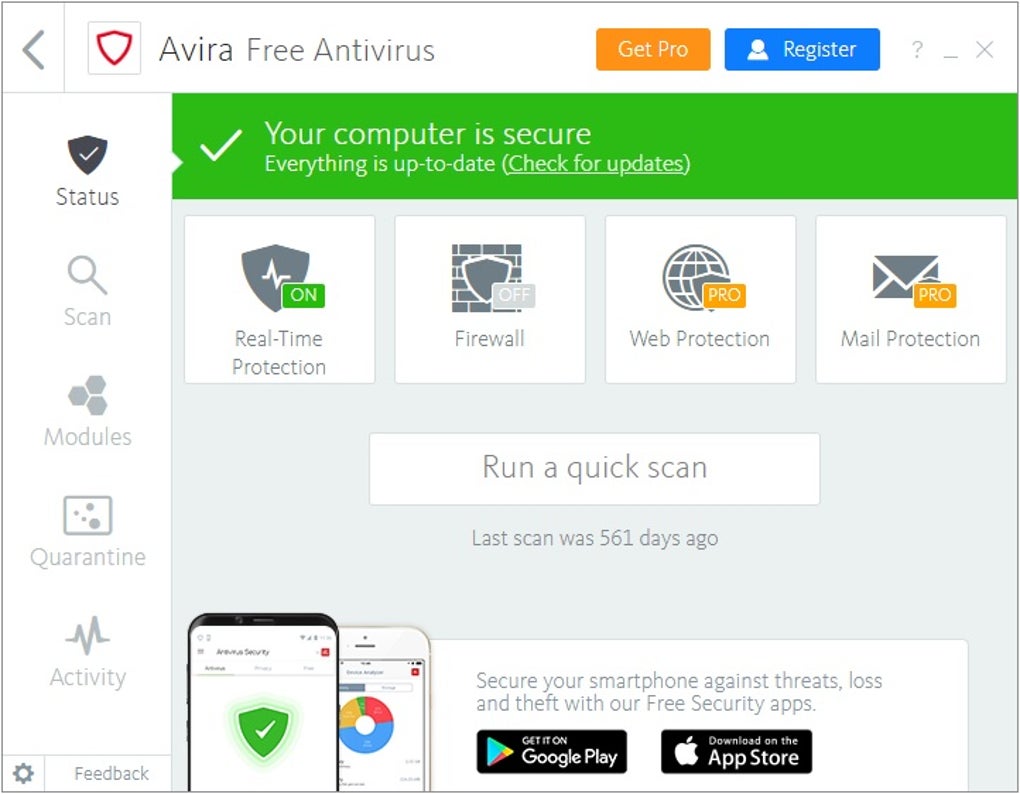Open Web Protection PRO tile
1020x794 pixels.
(700, 299)
